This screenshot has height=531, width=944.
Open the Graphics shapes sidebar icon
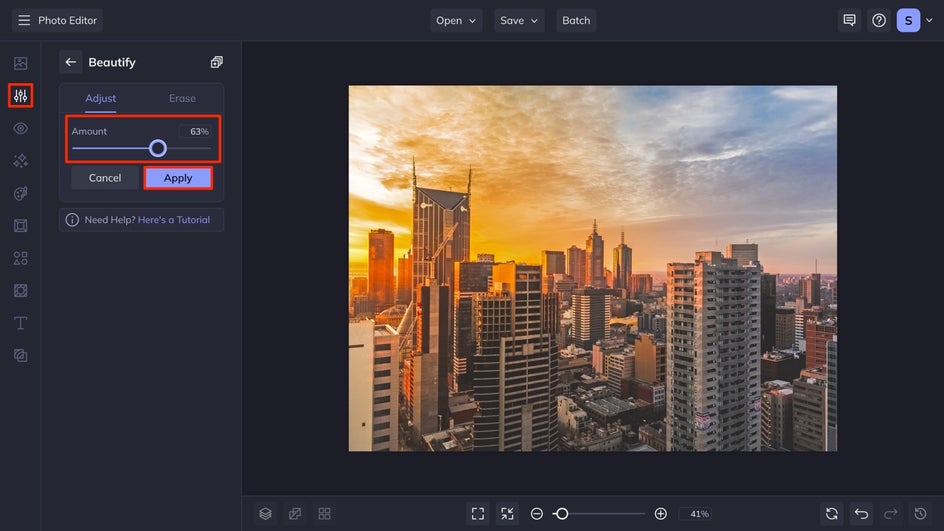[x=20, y=258]
